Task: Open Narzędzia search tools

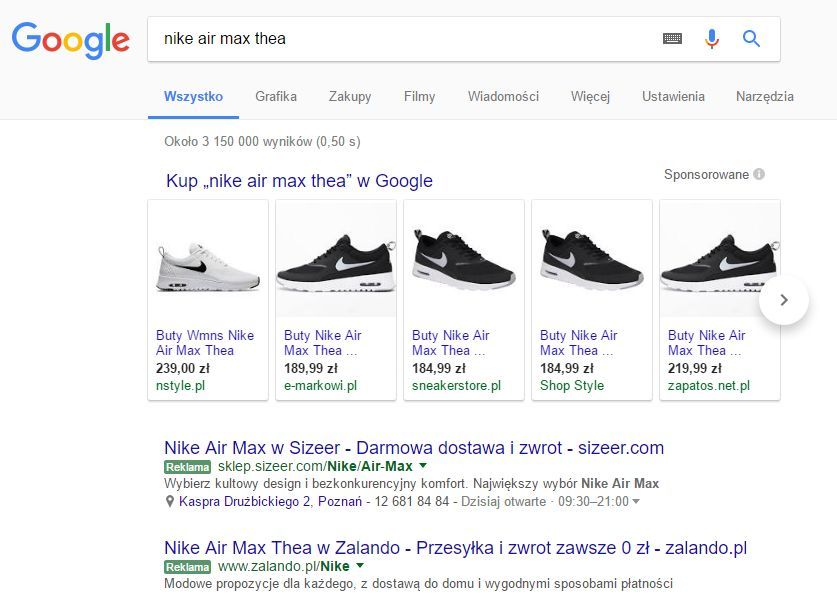Action: (764, 97)
